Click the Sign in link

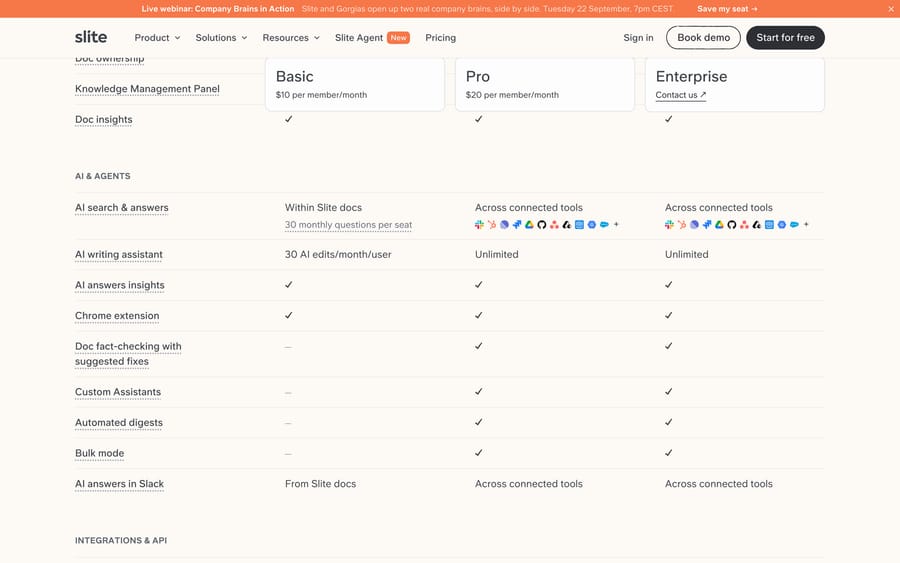638,37
